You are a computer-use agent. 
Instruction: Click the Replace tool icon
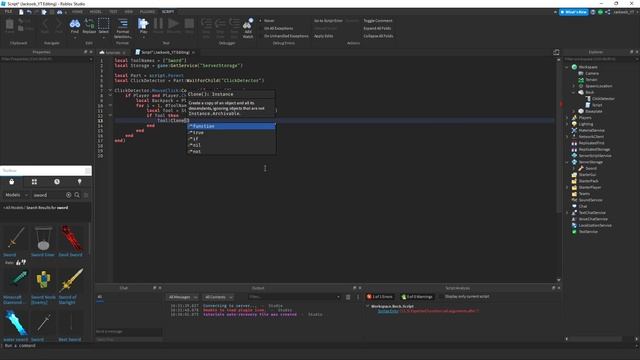coord(89,24)
